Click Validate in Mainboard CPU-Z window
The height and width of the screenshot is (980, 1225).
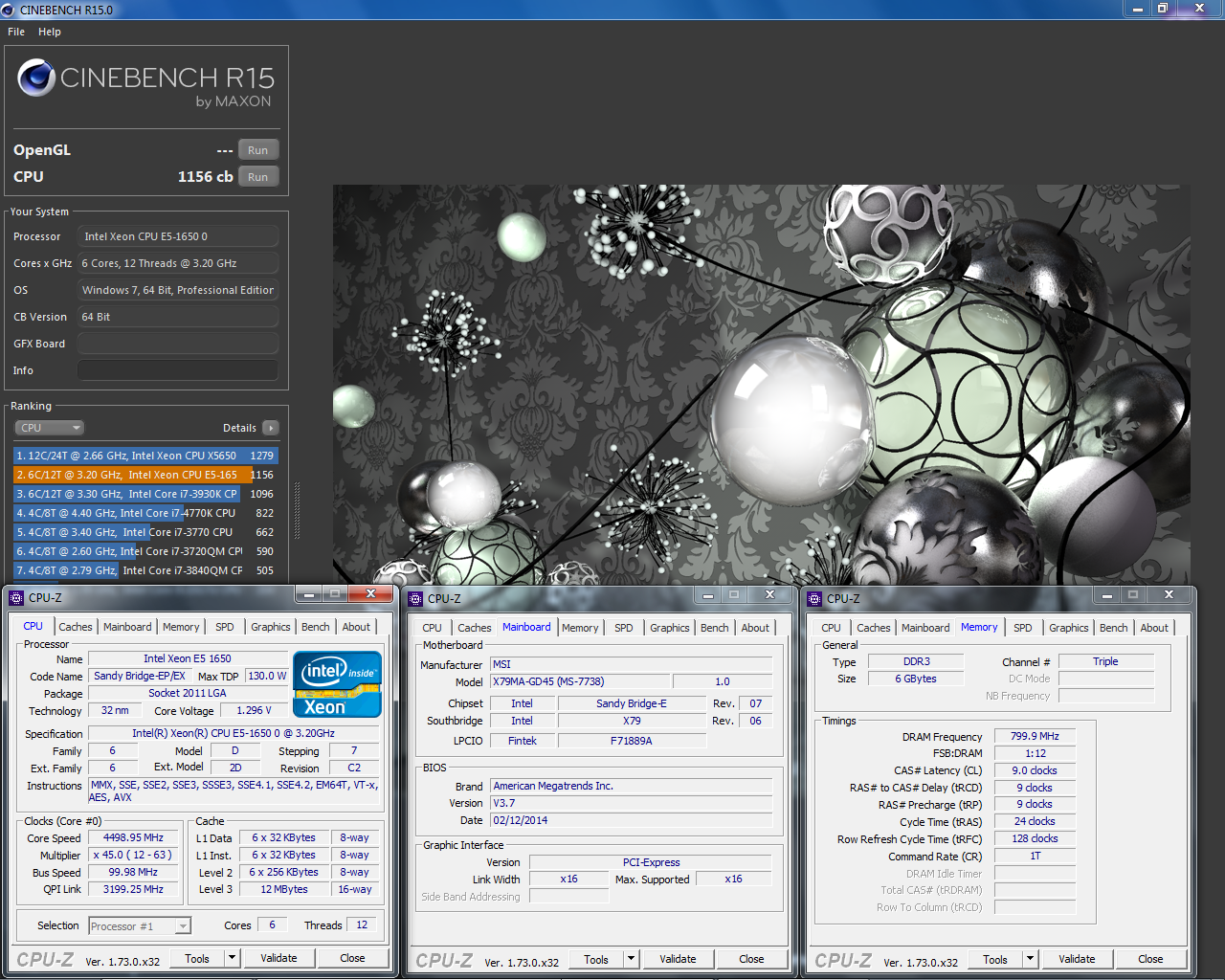pos(678,959)
